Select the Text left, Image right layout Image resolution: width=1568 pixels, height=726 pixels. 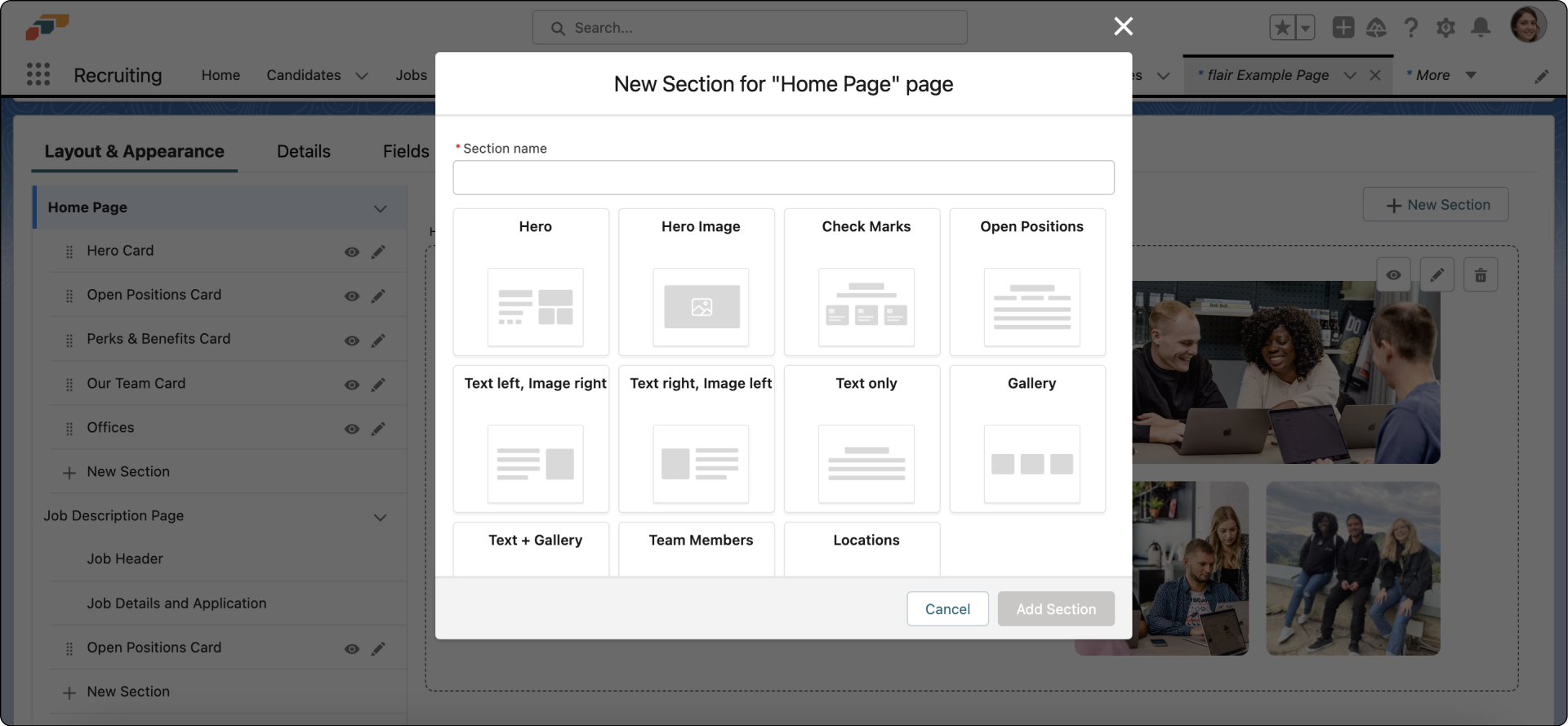tap(532, 439)
